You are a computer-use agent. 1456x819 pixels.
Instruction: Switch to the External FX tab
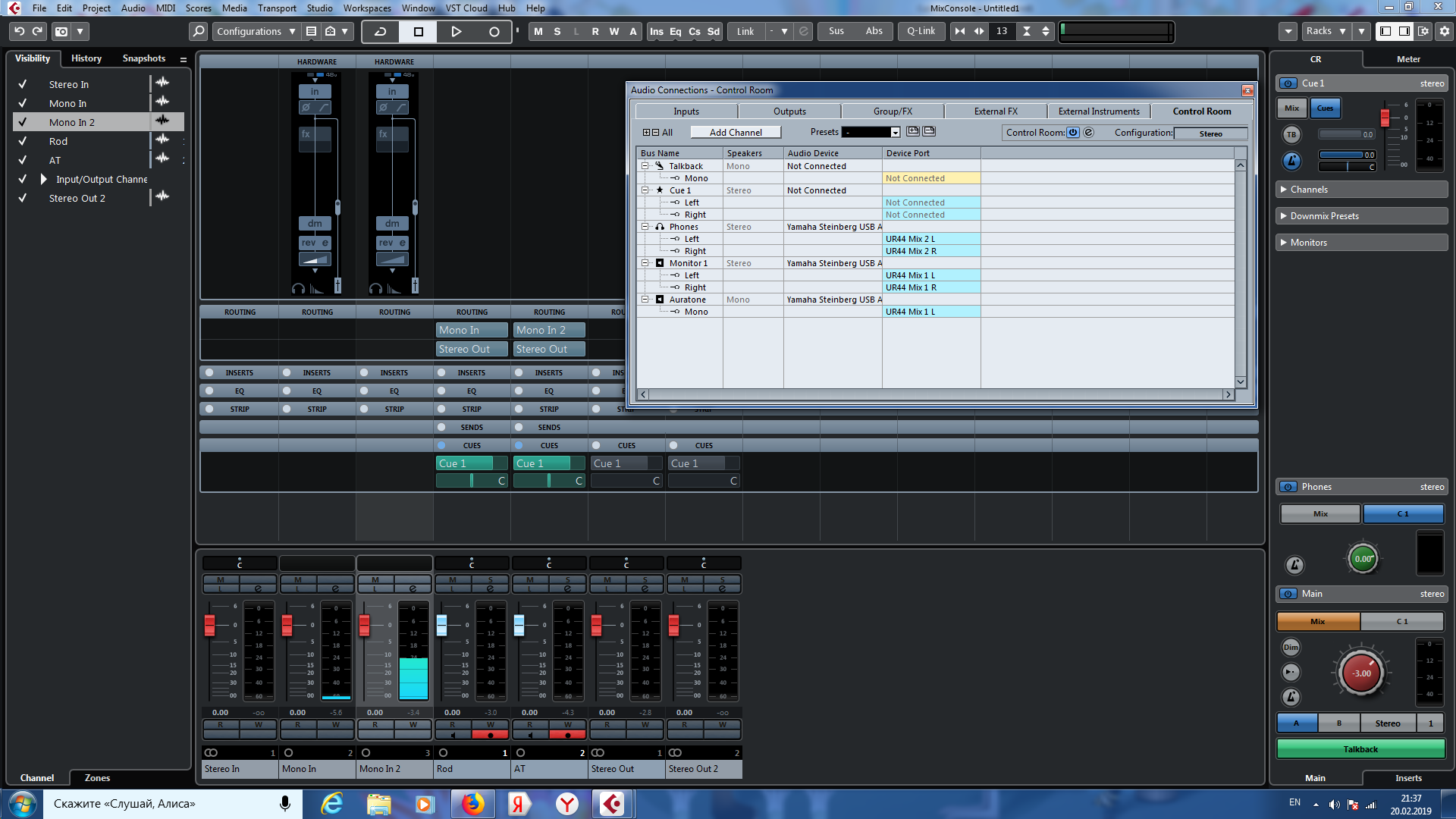pos(996,111)
